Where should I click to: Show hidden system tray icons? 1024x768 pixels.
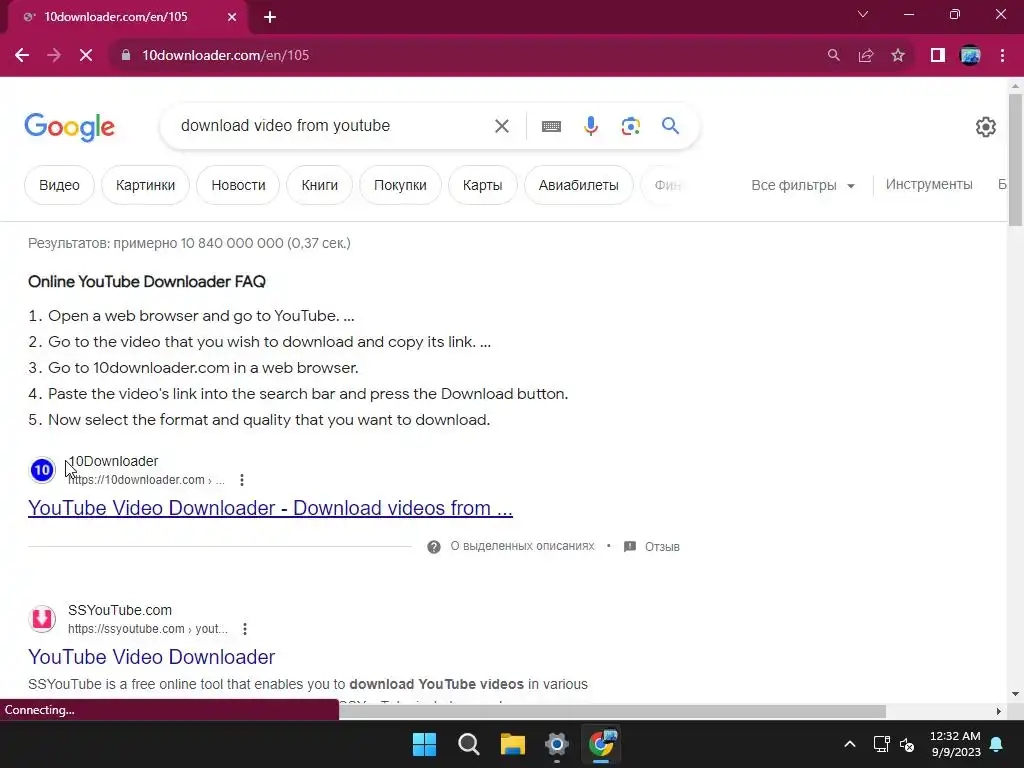pos(850,744)
